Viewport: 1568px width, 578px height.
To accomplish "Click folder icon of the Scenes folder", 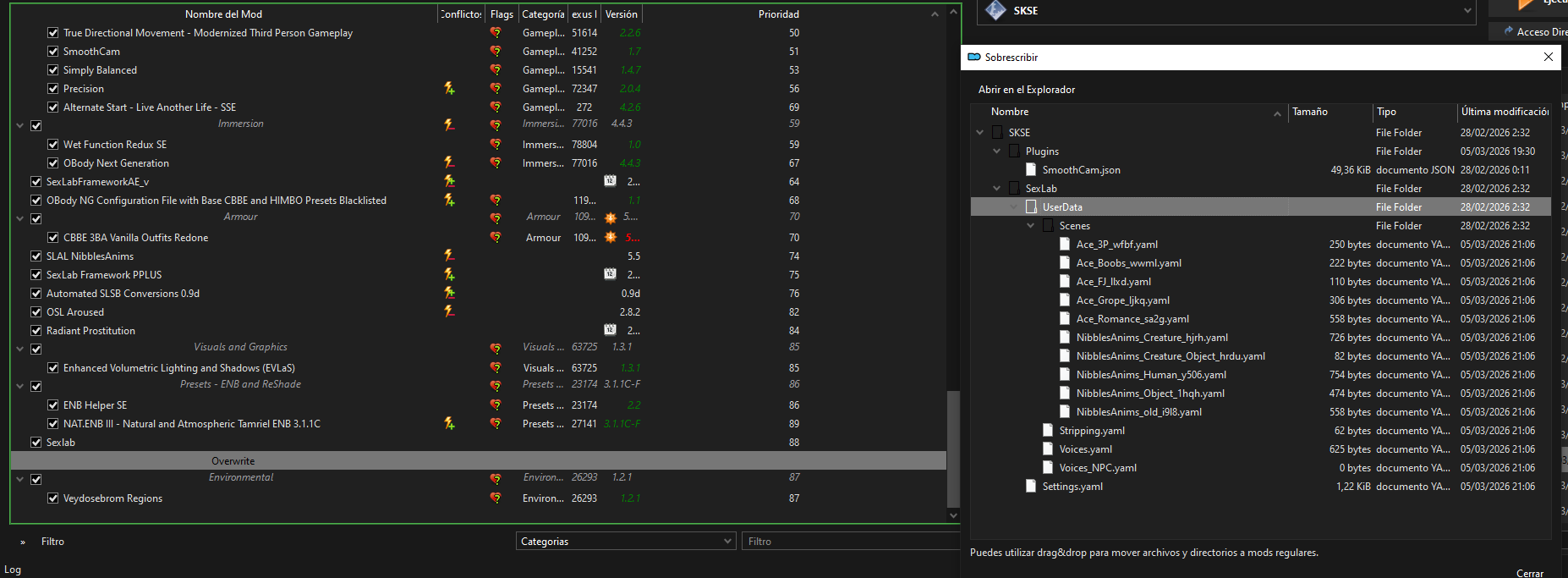I will pos(1048,225).
